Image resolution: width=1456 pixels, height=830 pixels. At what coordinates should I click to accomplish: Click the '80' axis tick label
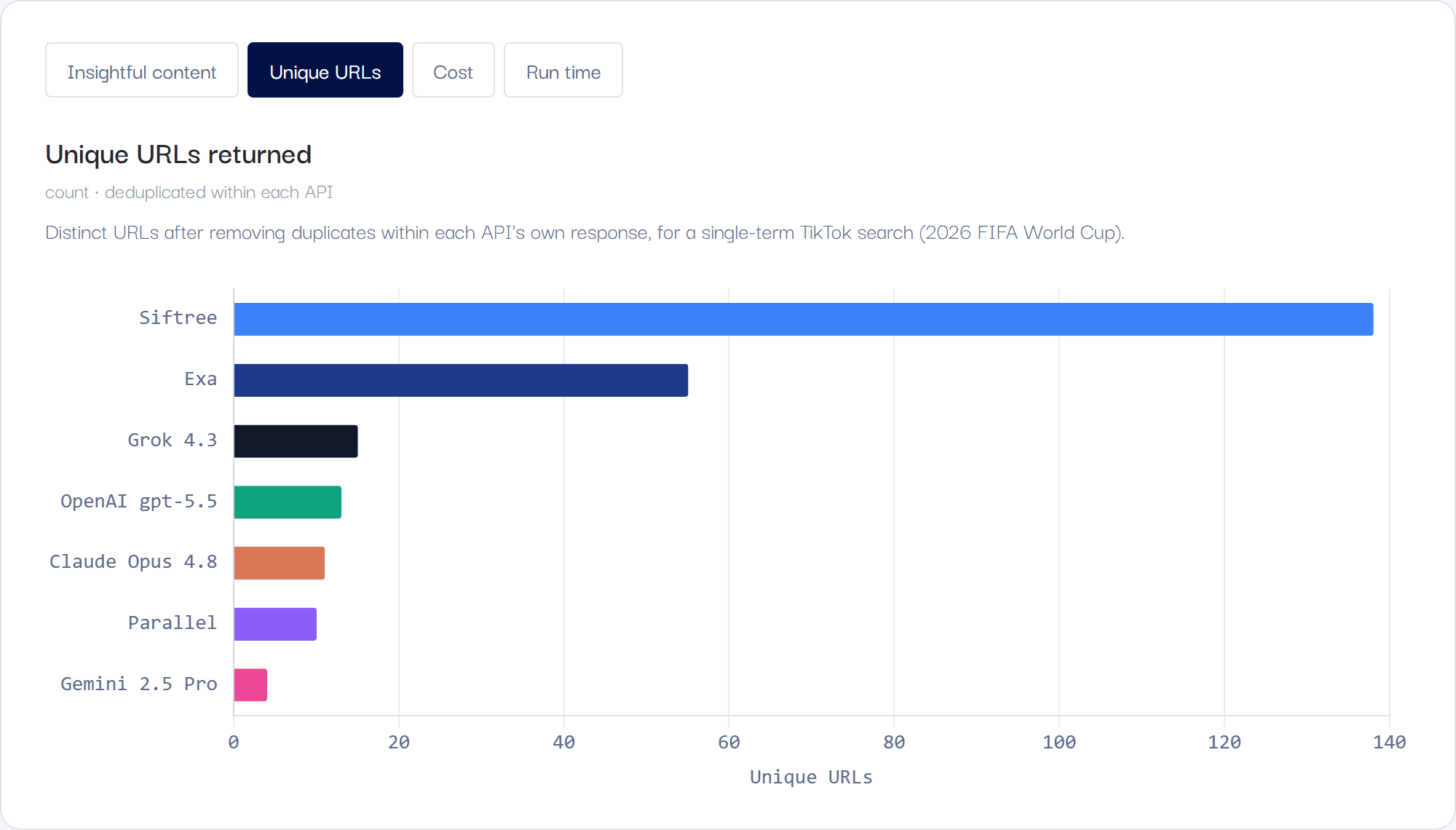point(894,742)
